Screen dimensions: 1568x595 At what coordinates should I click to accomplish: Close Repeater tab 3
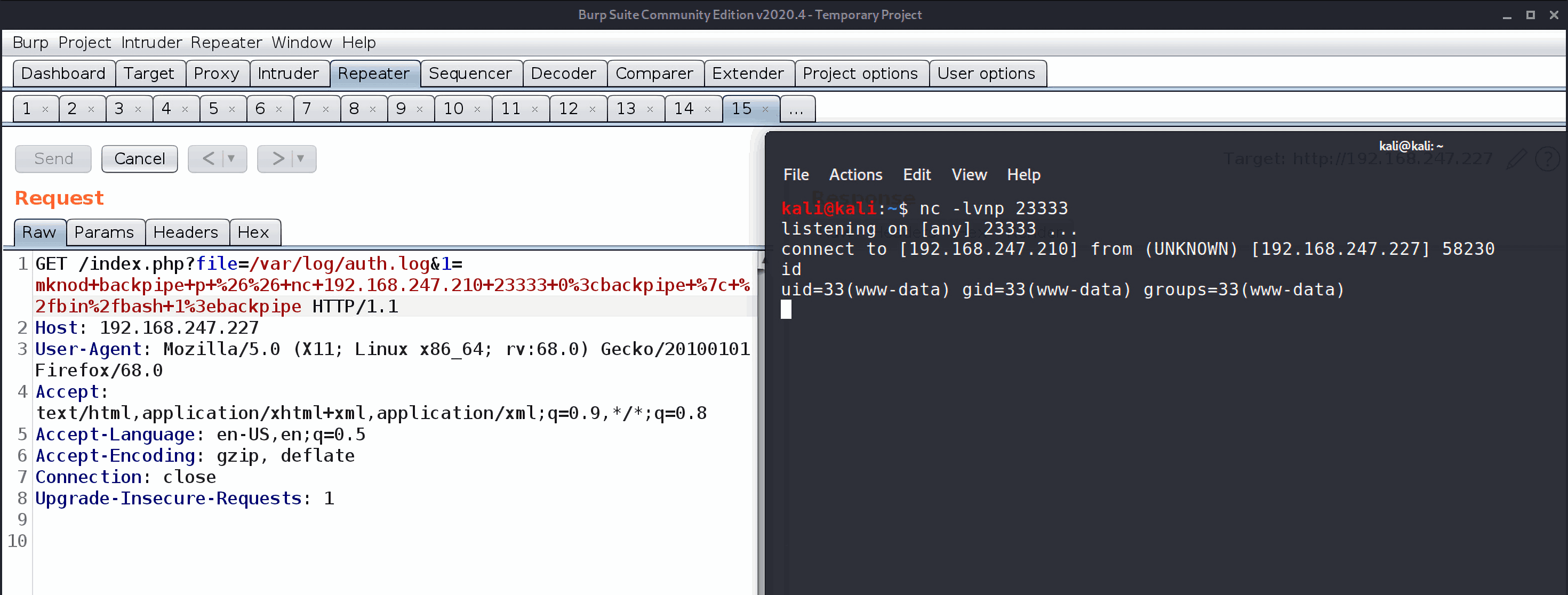[138, 109]
